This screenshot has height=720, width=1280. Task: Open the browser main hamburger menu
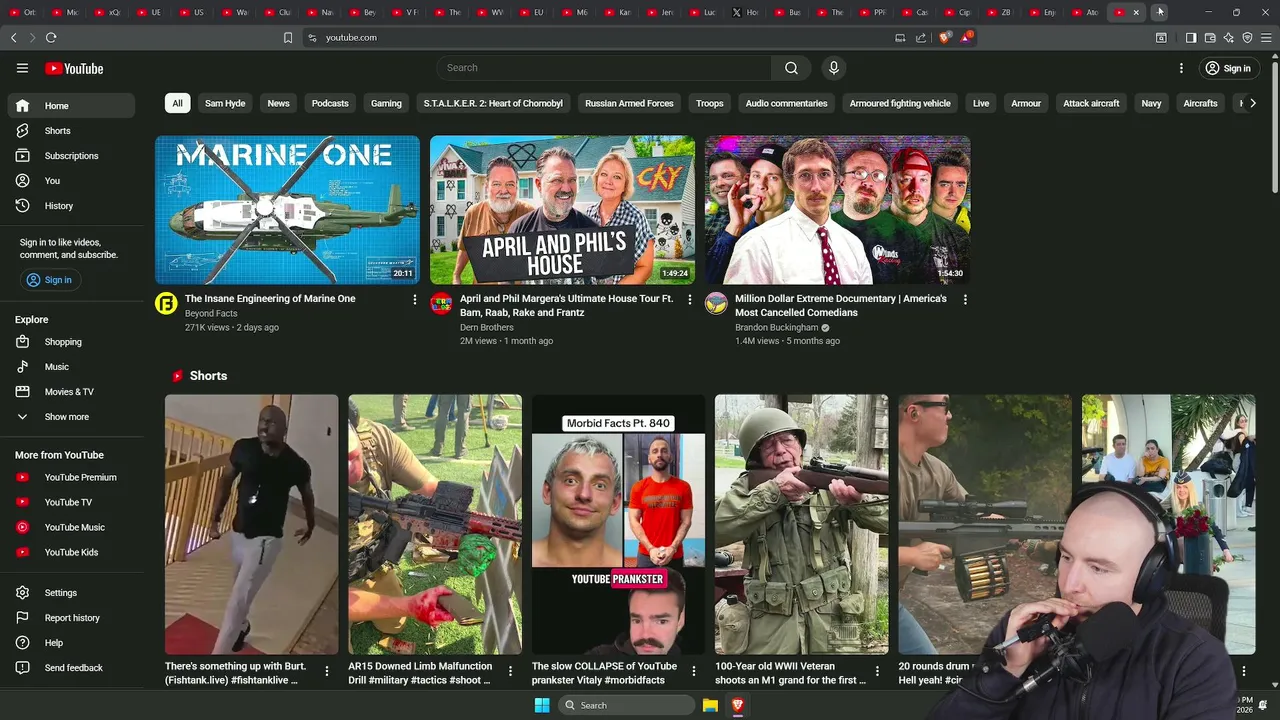(x=1266, y=37)
